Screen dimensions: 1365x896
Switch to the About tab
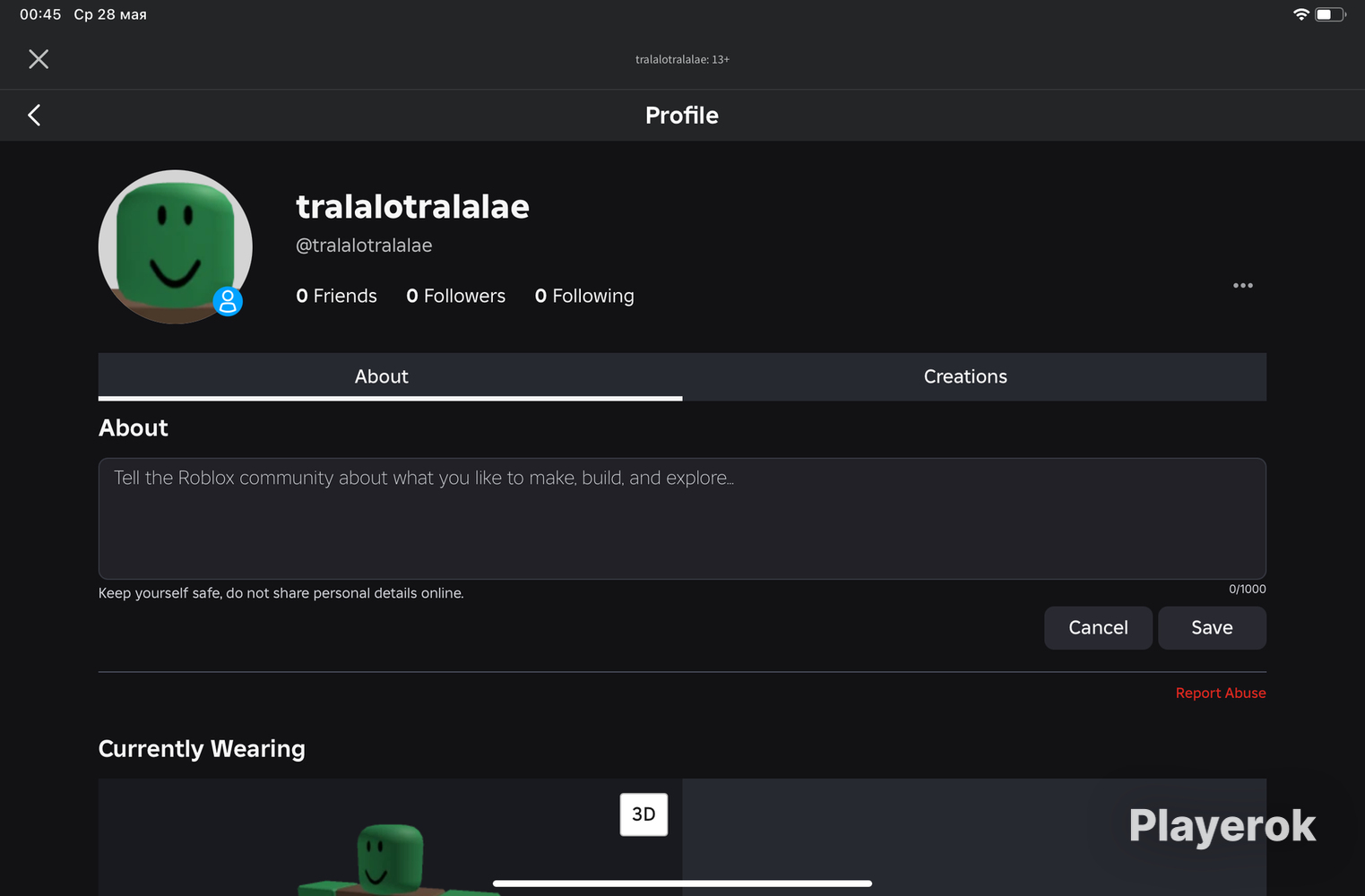[x=390, y=376]
